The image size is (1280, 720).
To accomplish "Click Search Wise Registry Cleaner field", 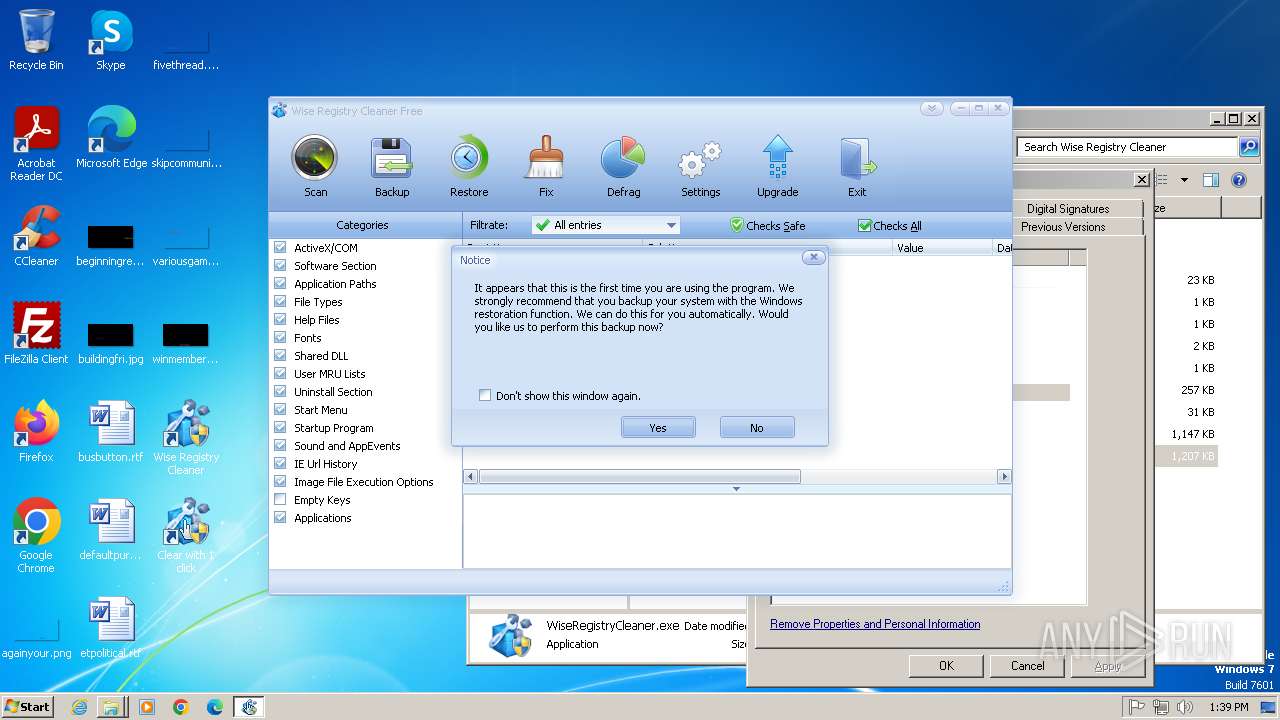I will tap(1127, 147).
